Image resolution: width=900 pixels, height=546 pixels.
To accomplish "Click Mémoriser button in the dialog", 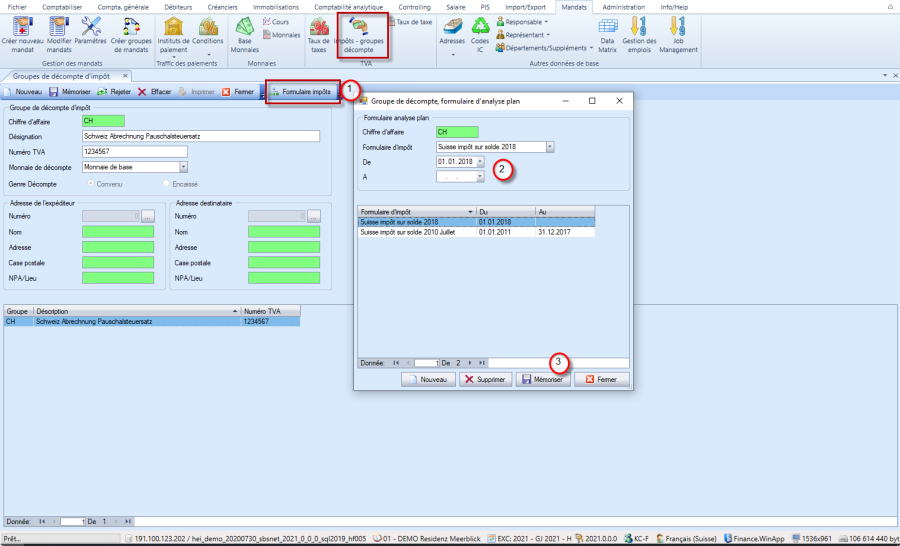I will [x=543, y=380].
